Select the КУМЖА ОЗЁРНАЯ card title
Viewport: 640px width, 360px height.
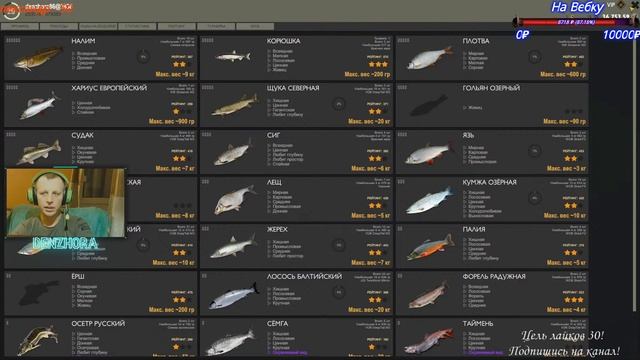coord(490,182)
